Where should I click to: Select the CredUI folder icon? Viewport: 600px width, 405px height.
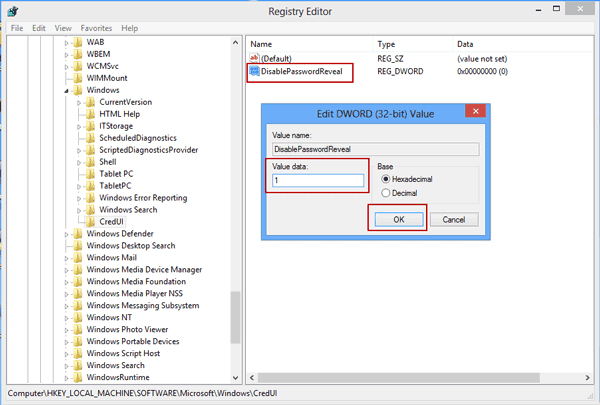tap(90, 221)
